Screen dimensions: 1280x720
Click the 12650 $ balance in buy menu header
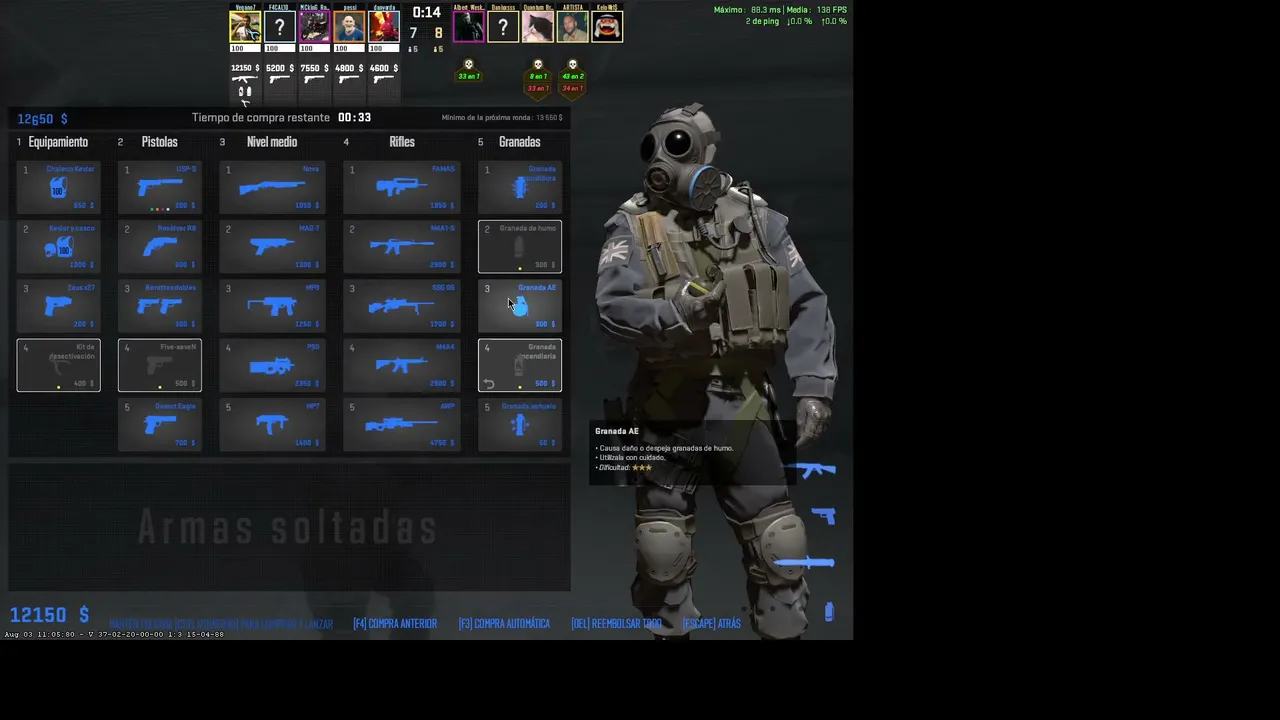coord(42,119)
